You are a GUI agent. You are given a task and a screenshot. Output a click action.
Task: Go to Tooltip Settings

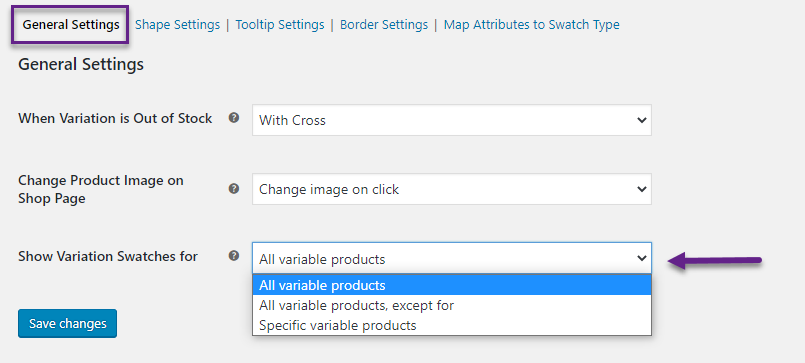coord(280,25)
